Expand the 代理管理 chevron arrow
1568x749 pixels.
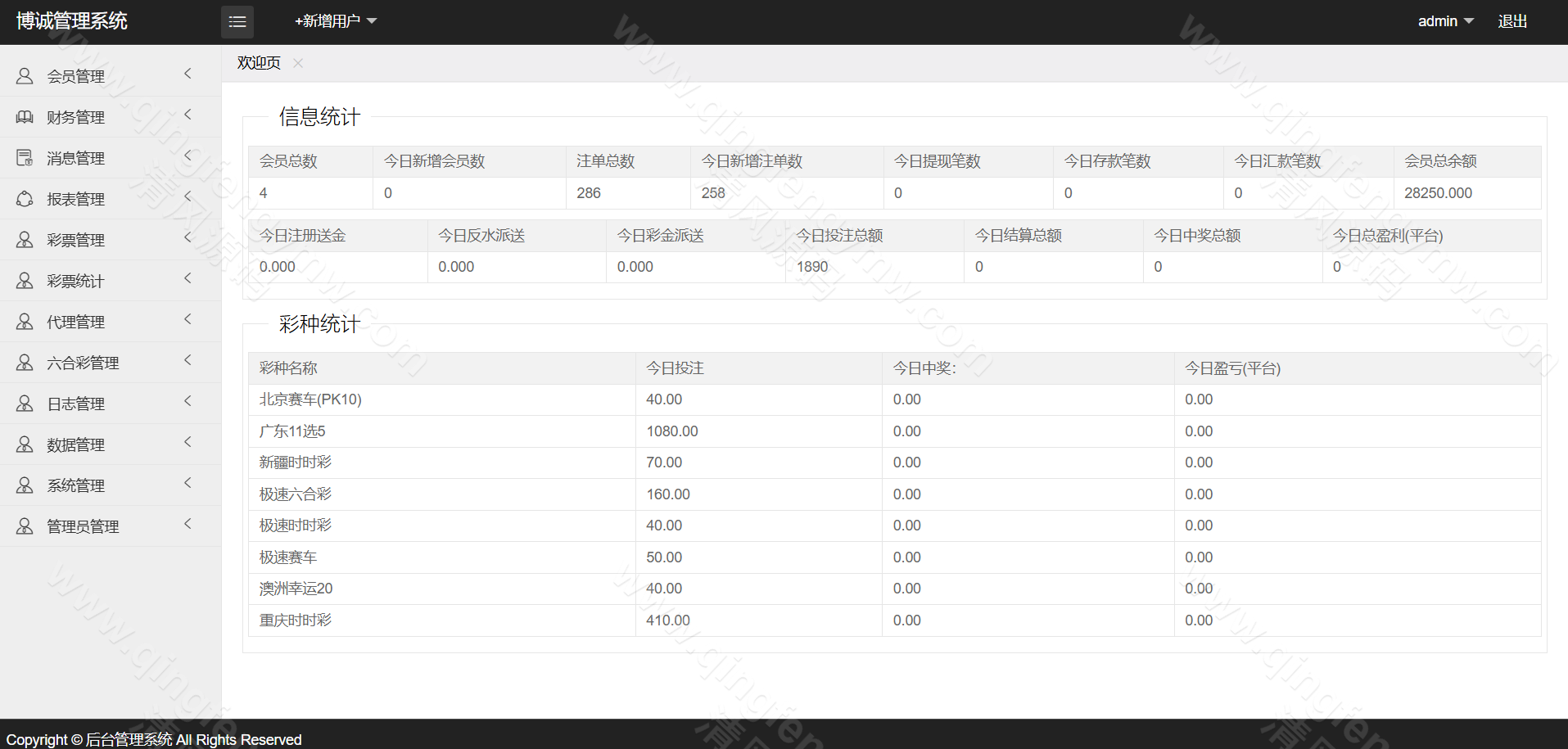(x=188, y=319)
